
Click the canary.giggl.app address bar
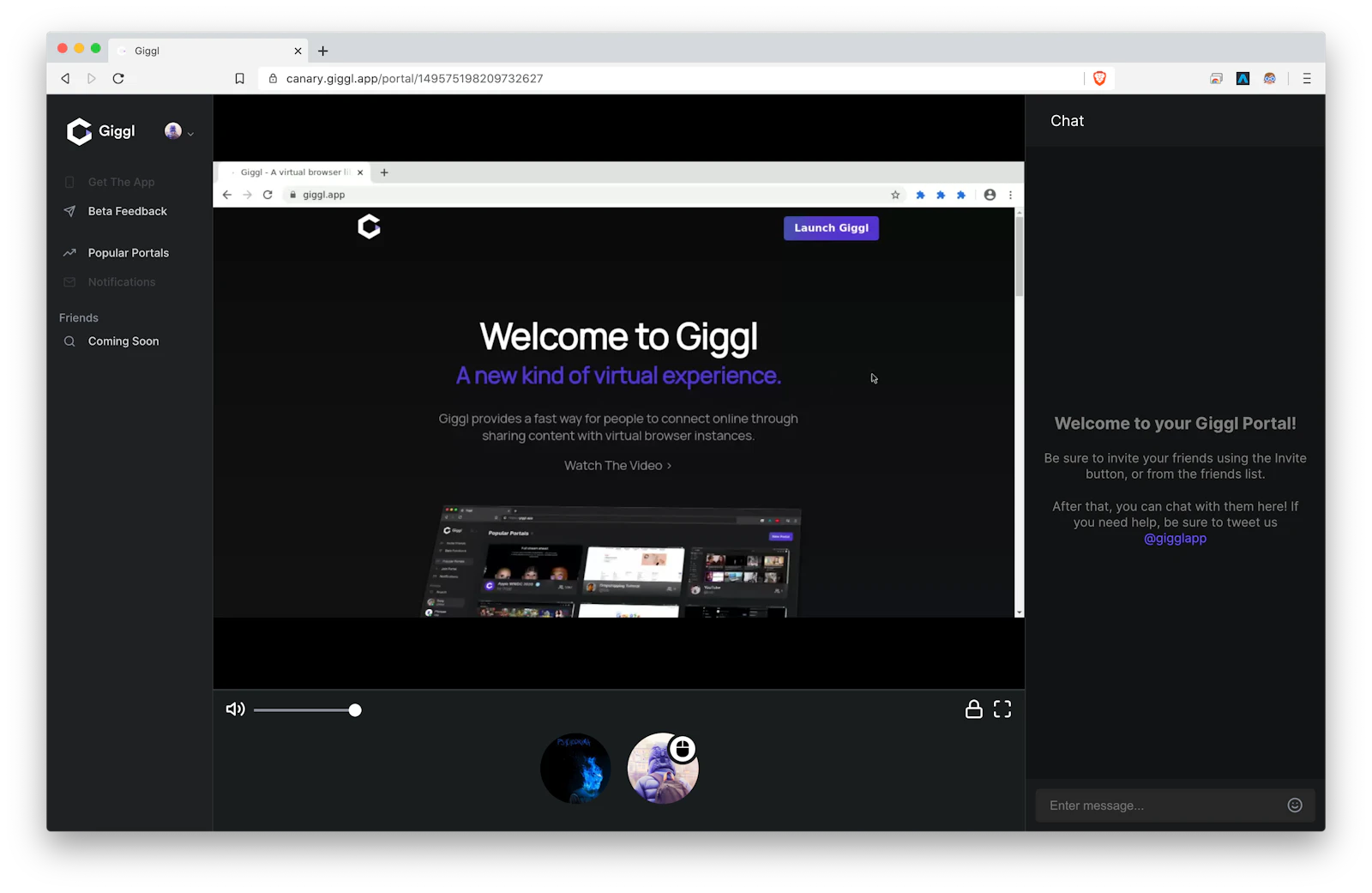(x=669, y=78)
